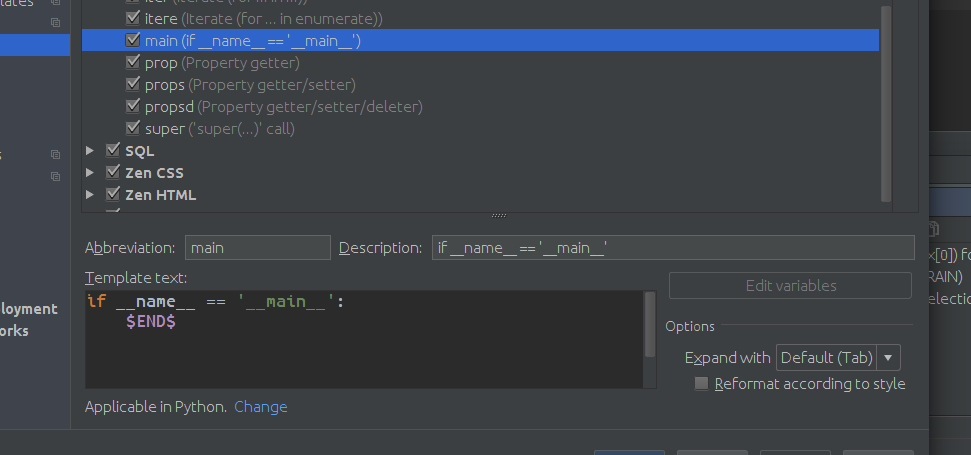This screenshot has width=971, height=455.
Task: Click the Change applicable context link
Action: (261, 407)
